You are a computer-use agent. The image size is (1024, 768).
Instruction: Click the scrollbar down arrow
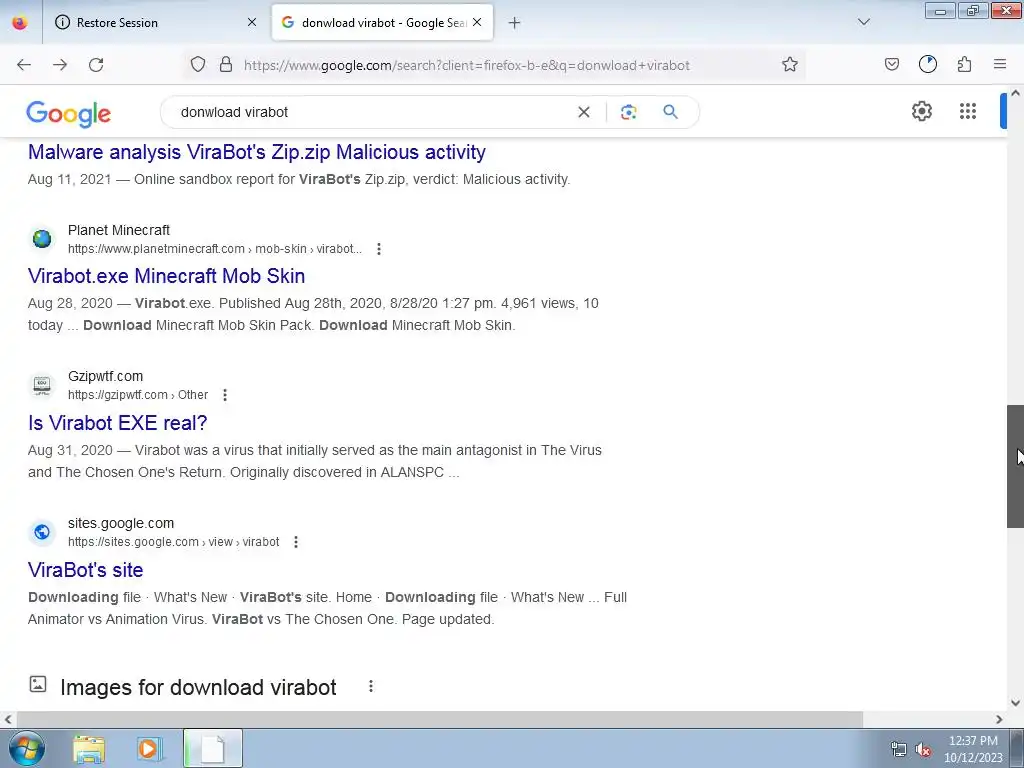pos(1015,703)
